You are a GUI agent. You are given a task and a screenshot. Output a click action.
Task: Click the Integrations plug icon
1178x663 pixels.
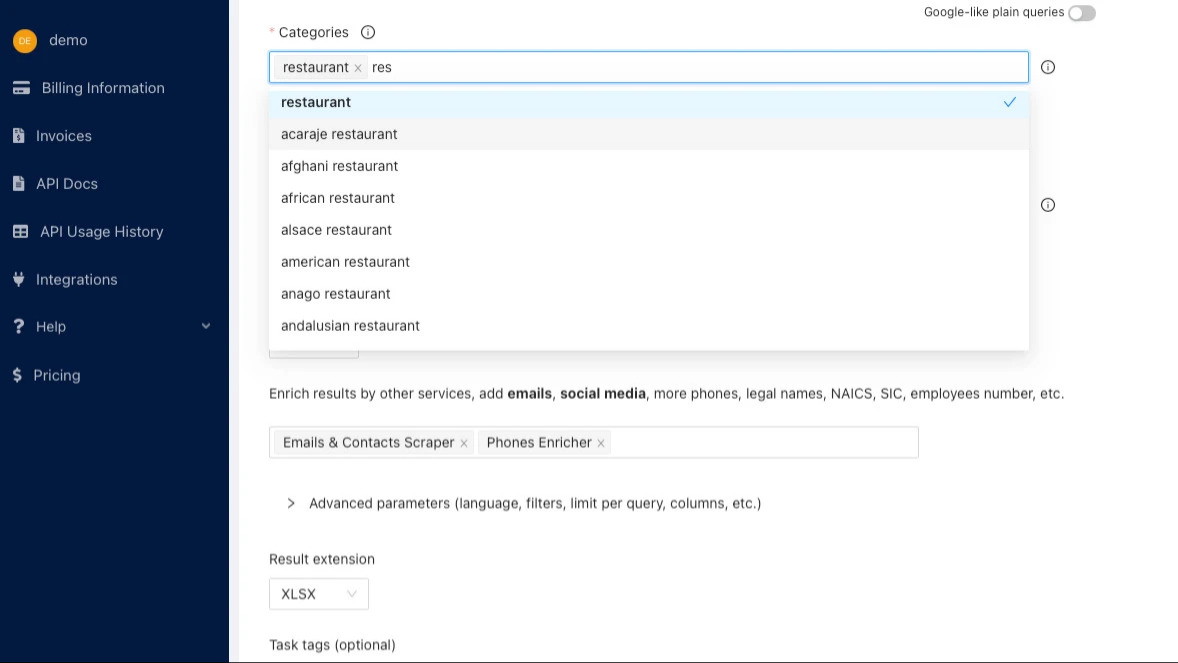(19, 280)
